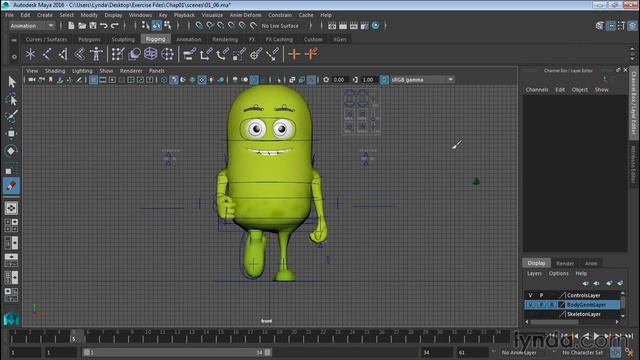This screenshot has height=360, width=640.
Task: Pick the Select tool arrow in toolbox
Action: (11, 82)
